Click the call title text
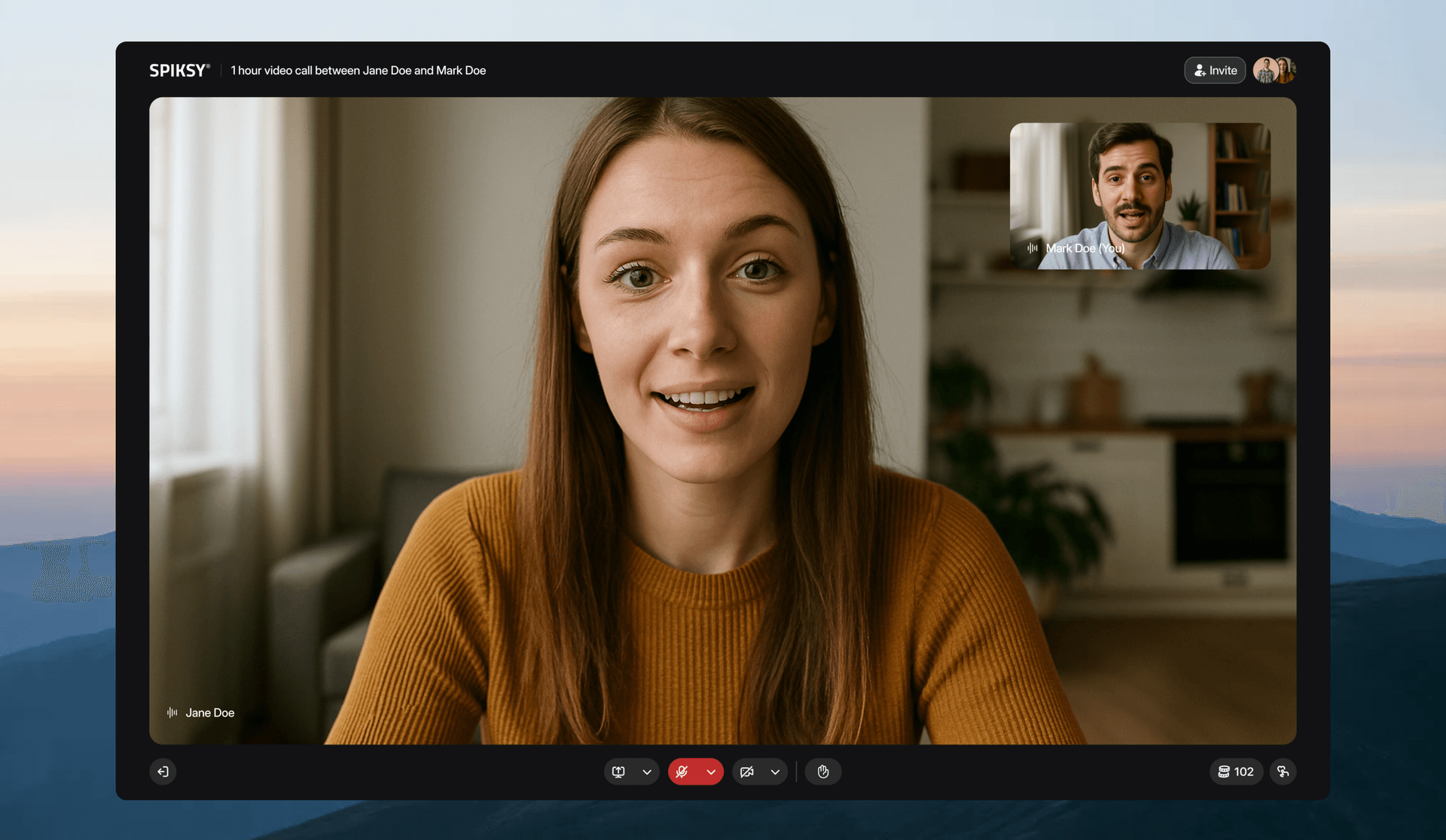 pyautogui.click(x=358, y=70)
